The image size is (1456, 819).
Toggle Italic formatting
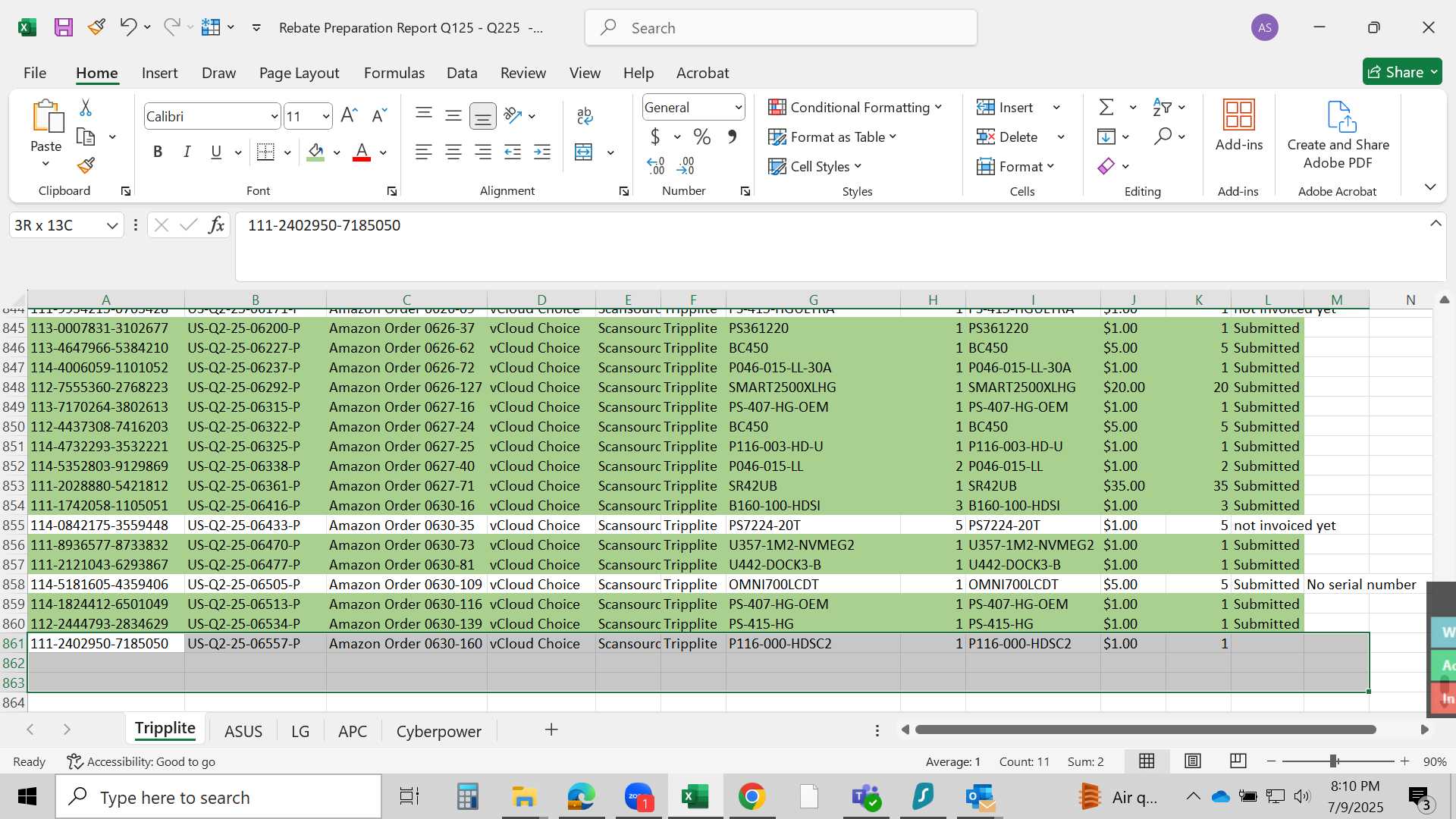click(187, 152)
